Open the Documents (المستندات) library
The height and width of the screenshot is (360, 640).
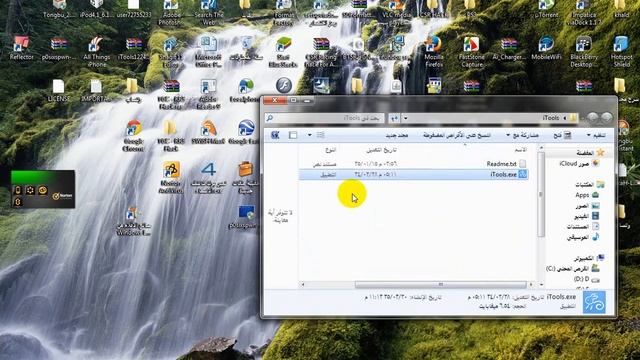(x=583, y=226)
